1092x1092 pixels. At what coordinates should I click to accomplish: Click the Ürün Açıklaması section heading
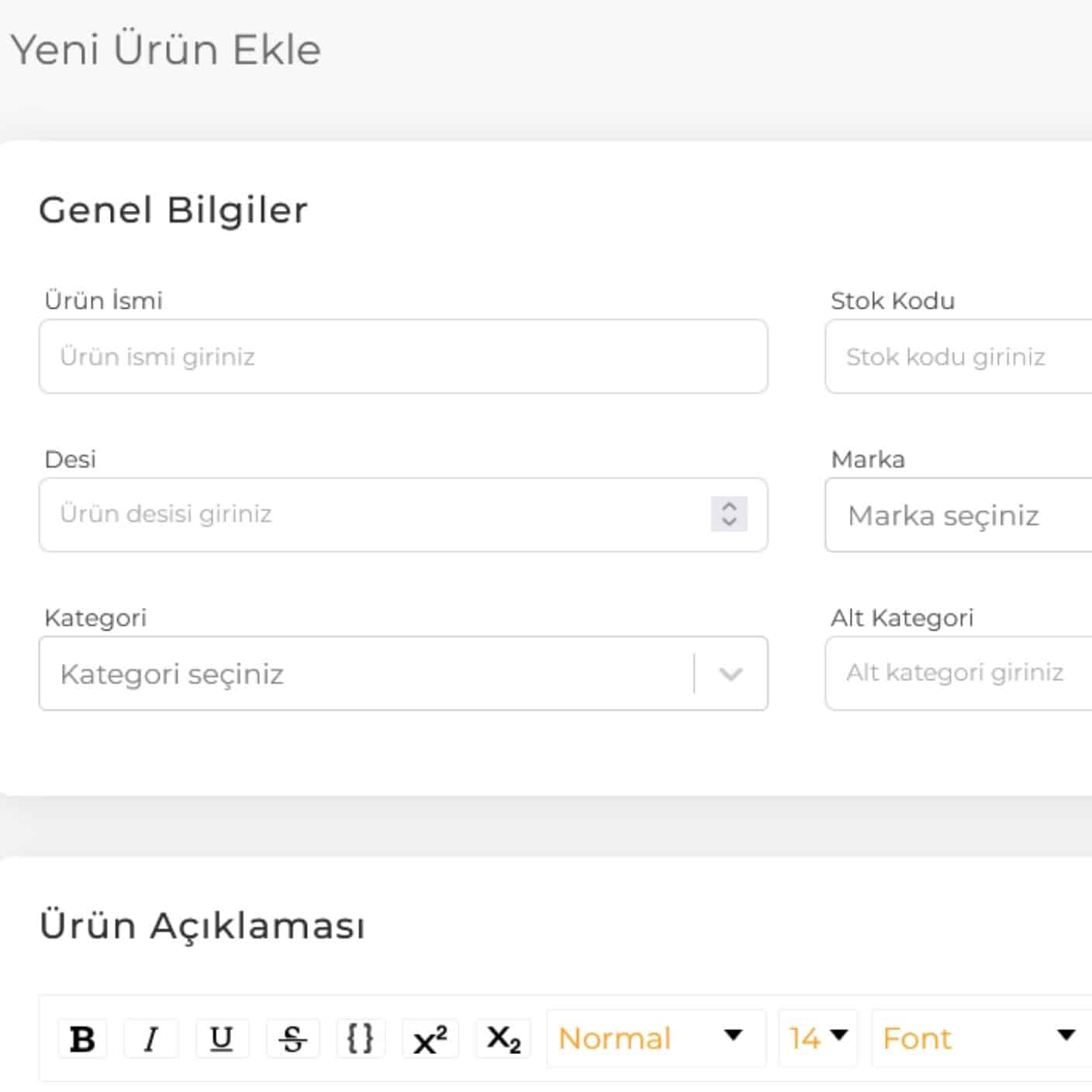(202, 925)
